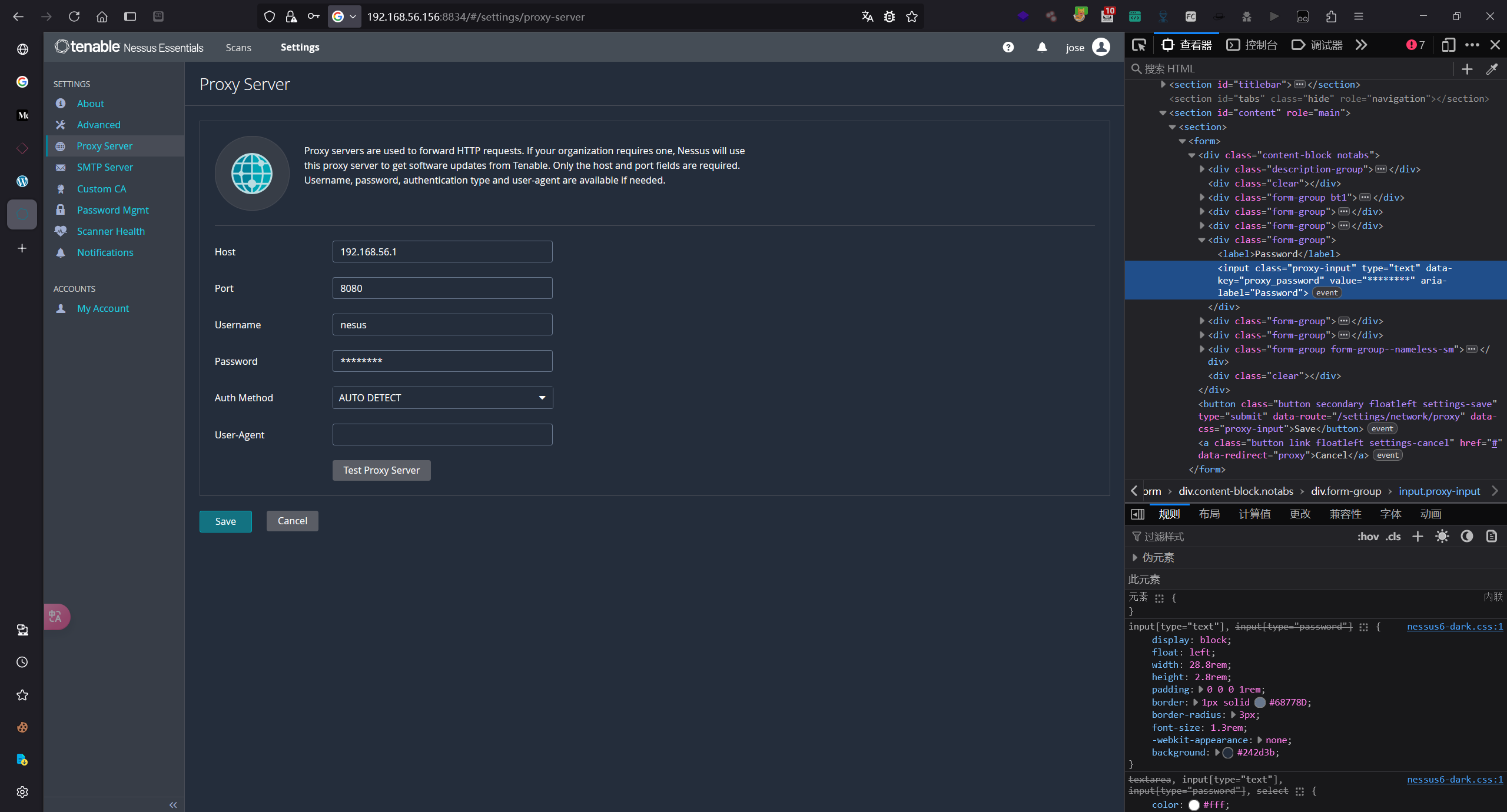This screenshot has height=812, width=1507.
Task: Click the border color swatch #68778D
Action: [1260, 703]
